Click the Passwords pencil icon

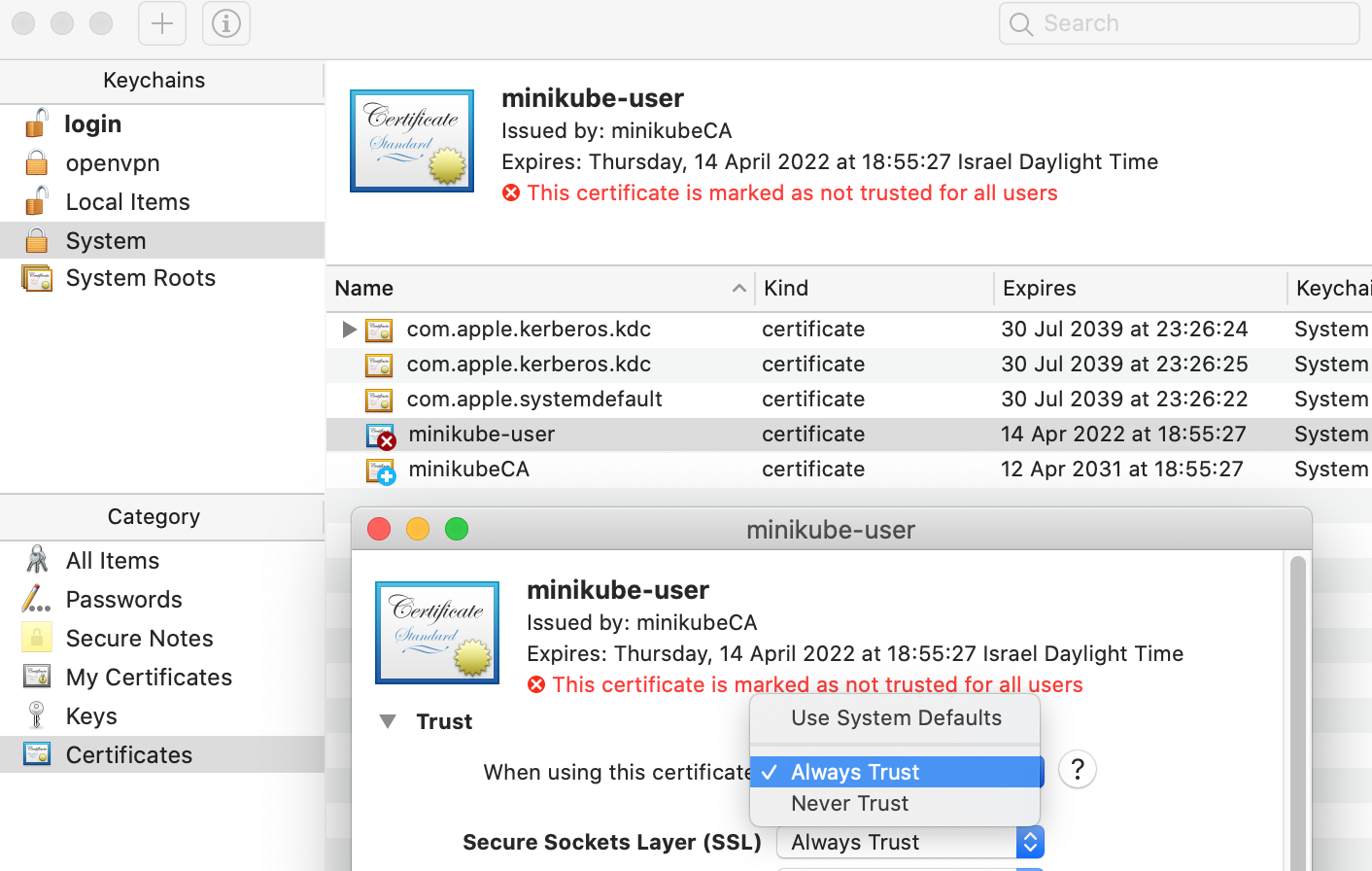tap(37, 599)
